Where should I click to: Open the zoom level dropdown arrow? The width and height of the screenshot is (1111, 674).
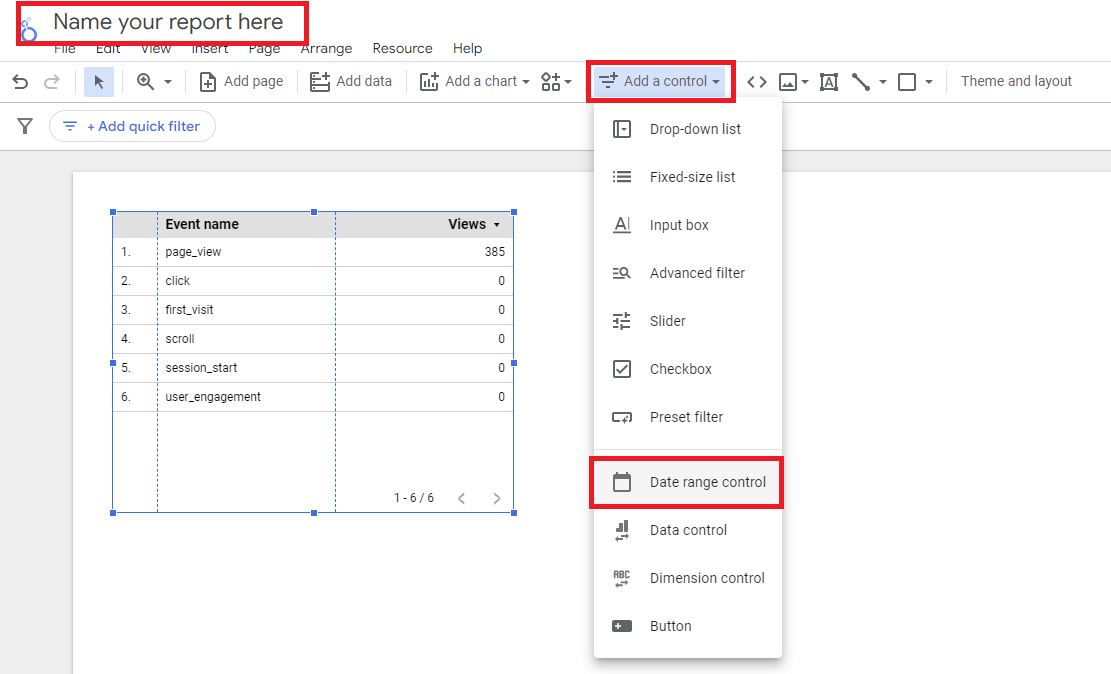click(168, 82)
